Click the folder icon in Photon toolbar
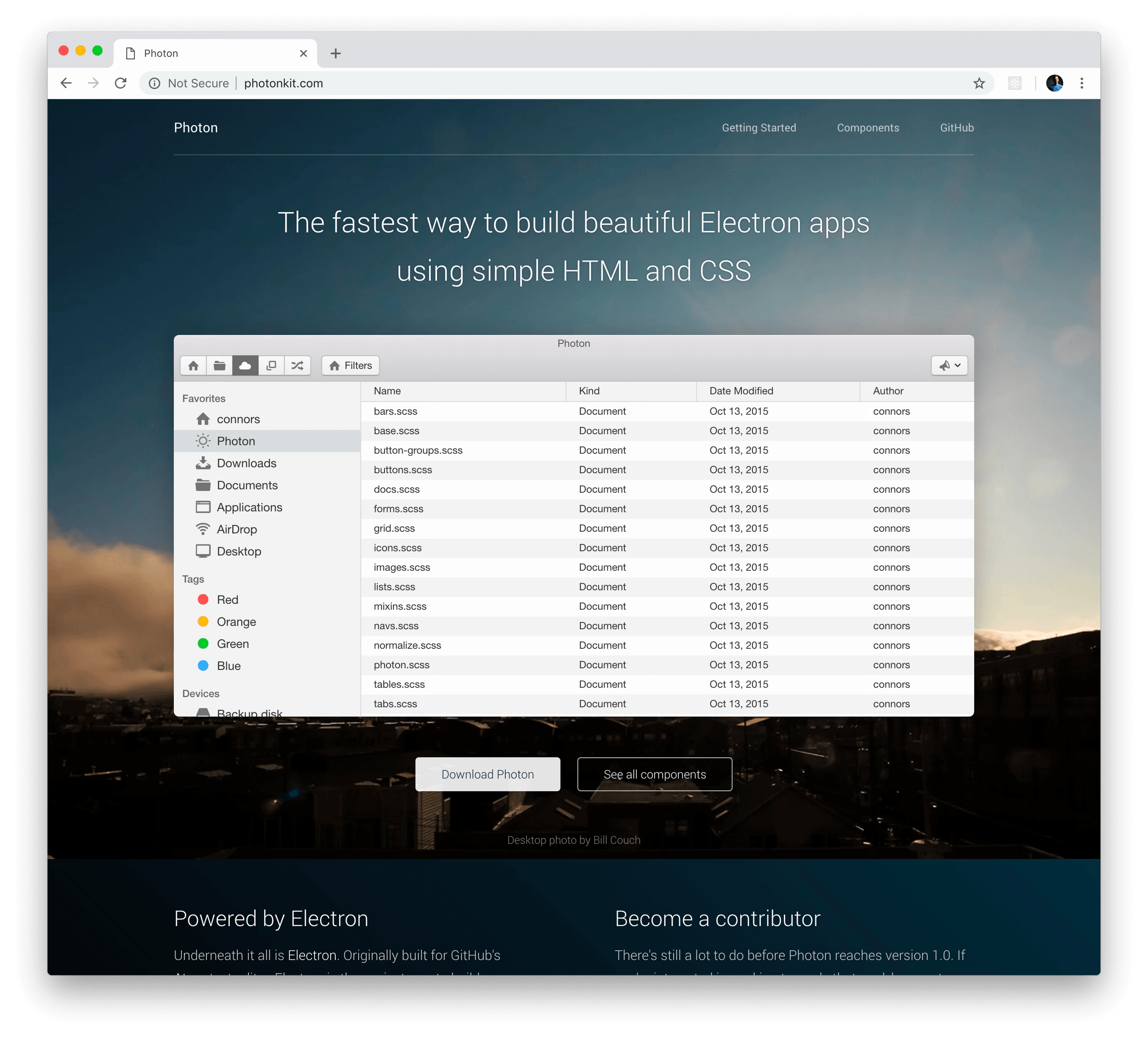1148x1038 pixels. (219, 365)
